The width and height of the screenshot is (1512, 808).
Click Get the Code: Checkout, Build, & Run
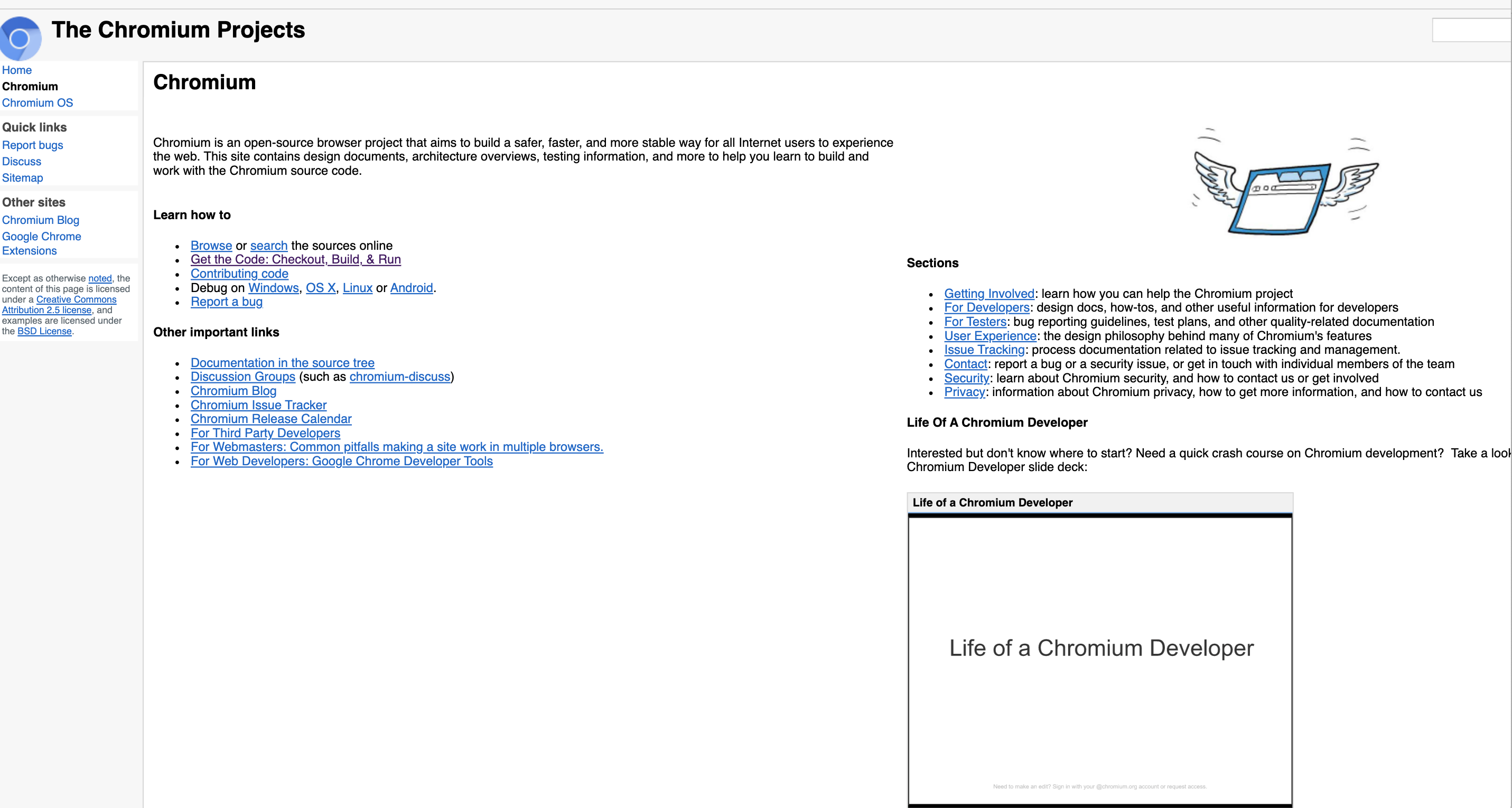coord(295,259)
